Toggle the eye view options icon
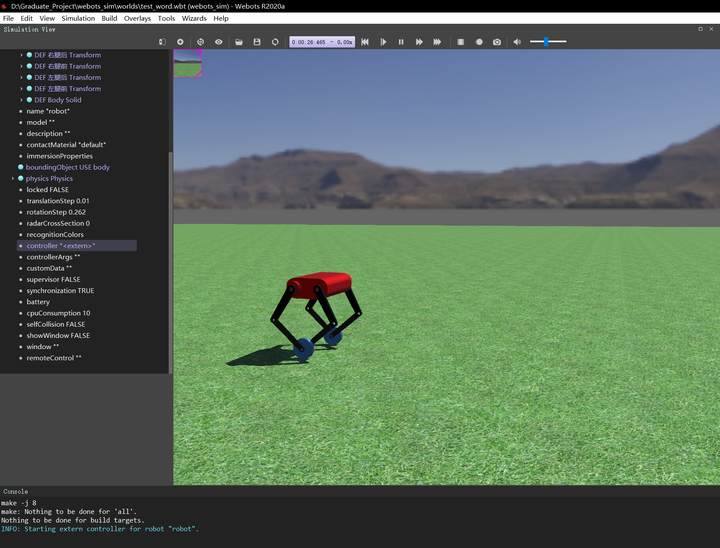720x548 pixels. (219, 42)
